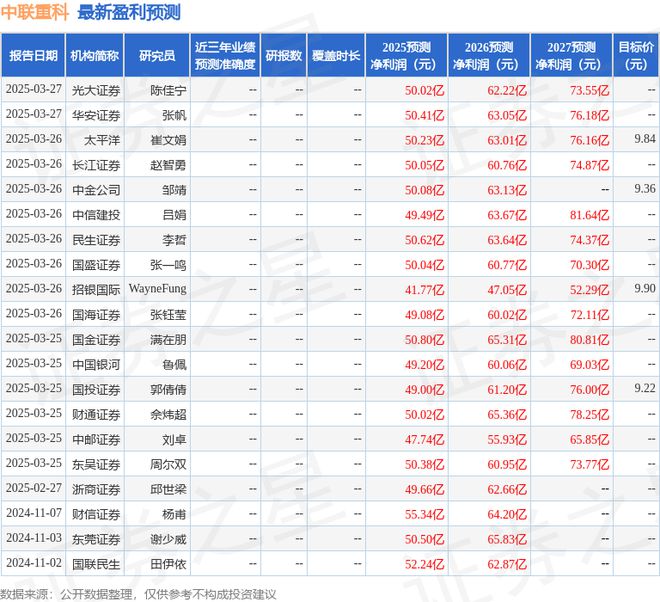The image size is (660, 602).
Task: Select institution 国盛证券
Action: 96,265
